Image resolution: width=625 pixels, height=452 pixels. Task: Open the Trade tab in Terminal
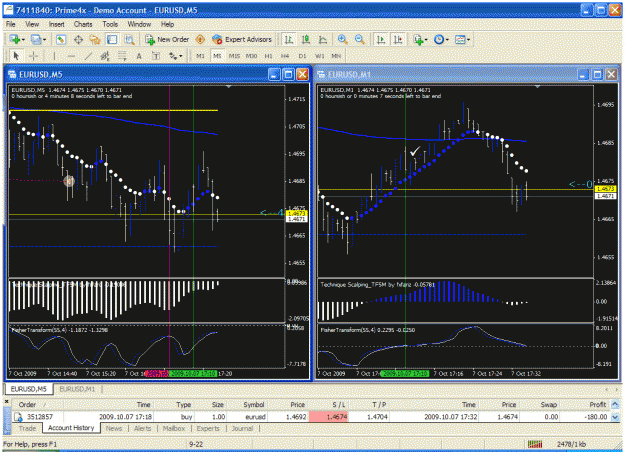coord(27,428)
